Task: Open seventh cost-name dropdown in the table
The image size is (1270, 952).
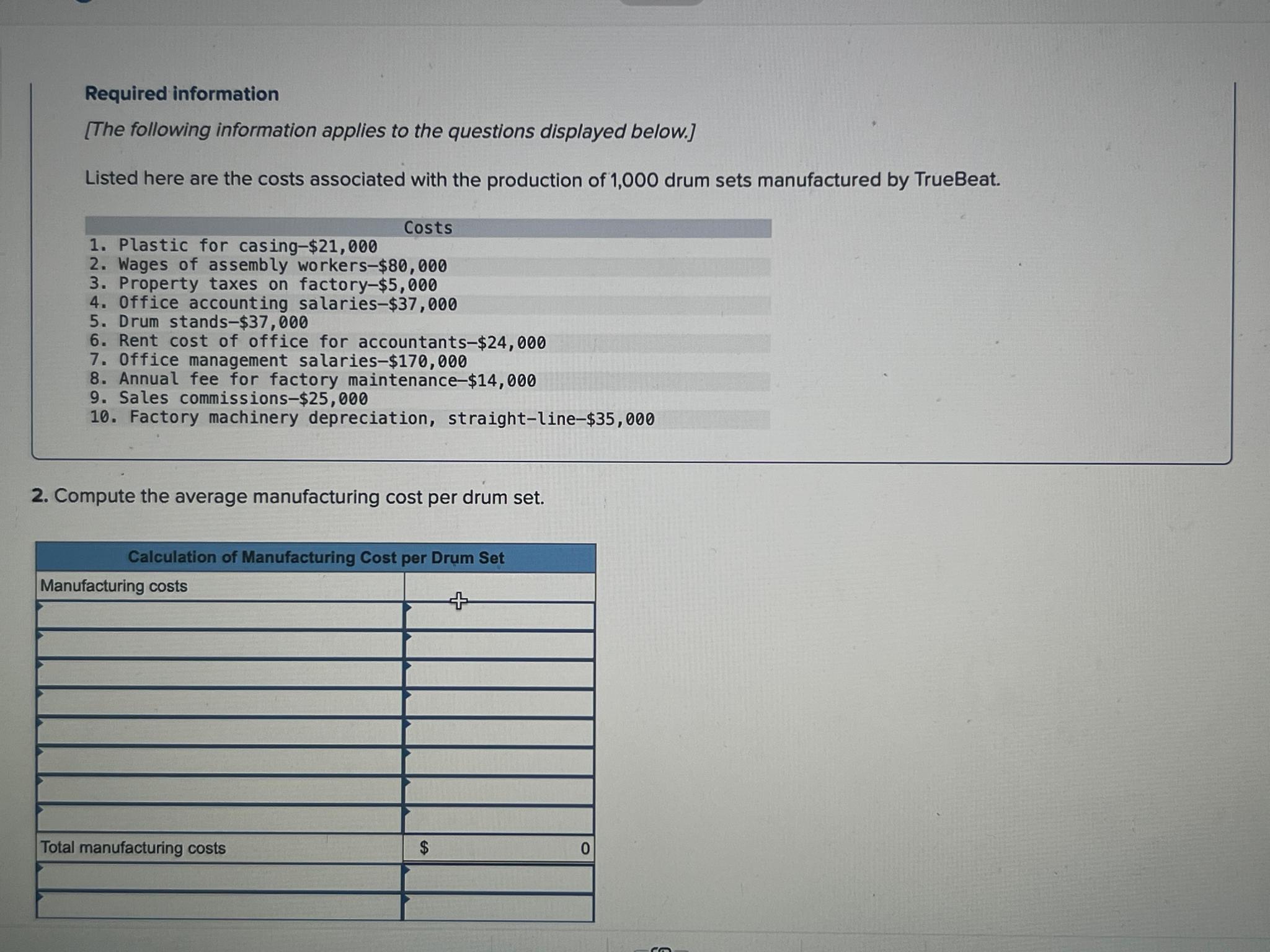Action: (x=220, y=790)
